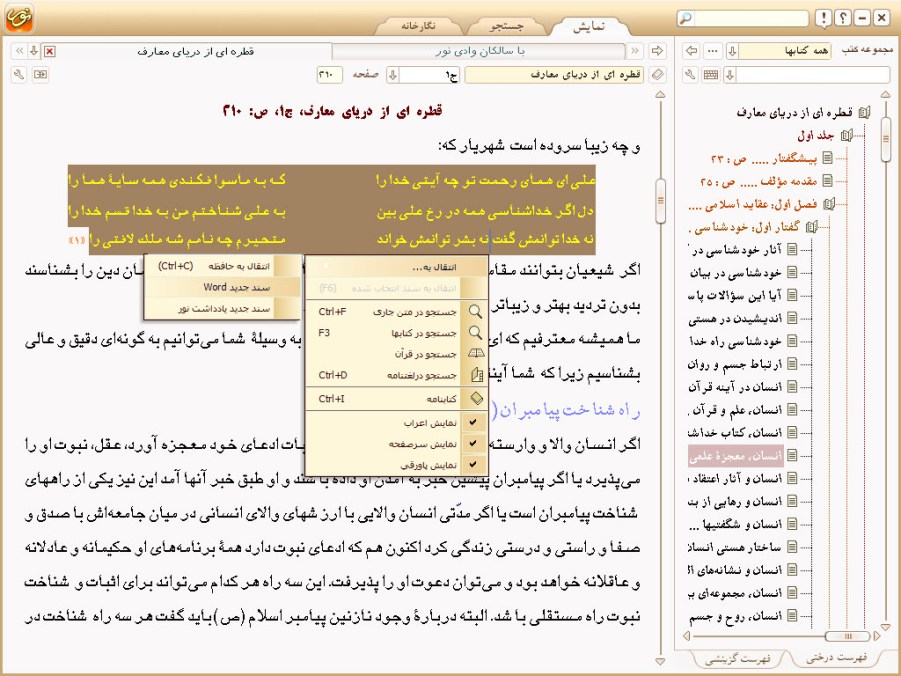Click page icon beside انسان و شگفتیها
This screenshot has height=676, width=901.
point(792,524)
